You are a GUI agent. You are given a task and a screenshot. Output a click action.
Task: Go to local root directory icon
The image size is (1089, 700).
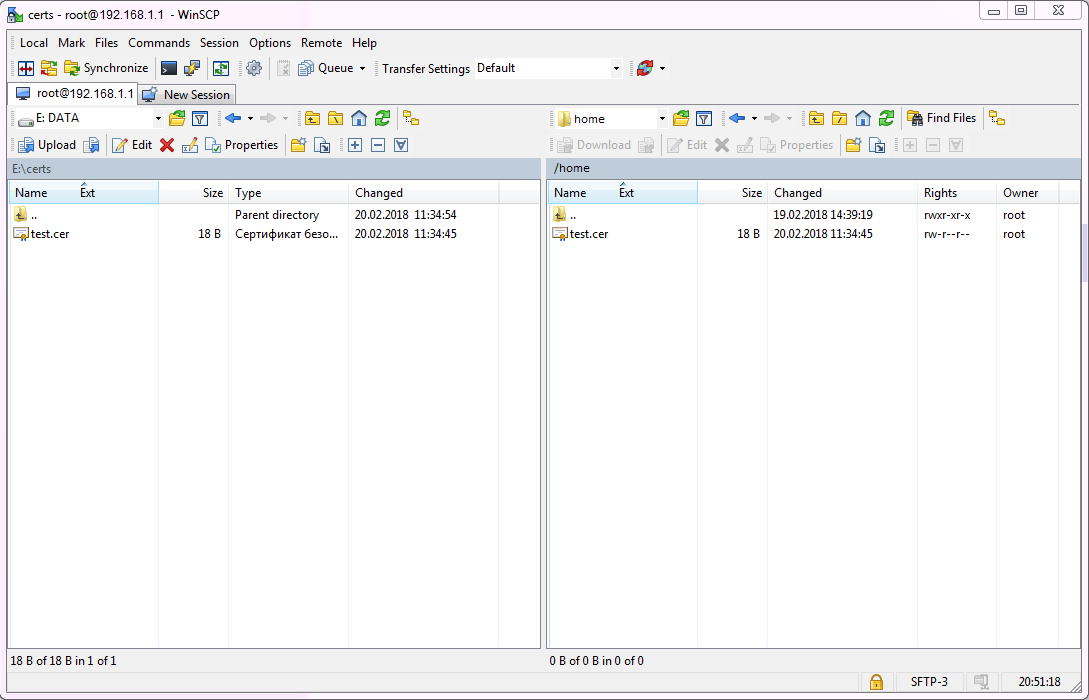point(335,119)
